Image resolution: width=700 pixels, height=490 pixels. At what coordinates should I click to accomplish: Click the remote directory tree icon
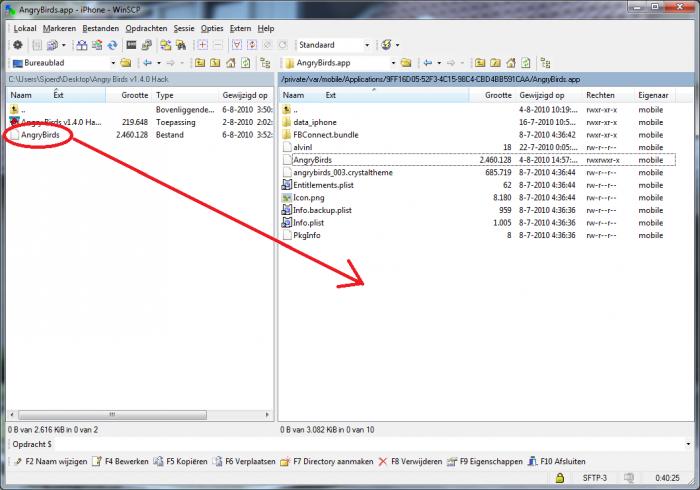[x=545, y=63]
